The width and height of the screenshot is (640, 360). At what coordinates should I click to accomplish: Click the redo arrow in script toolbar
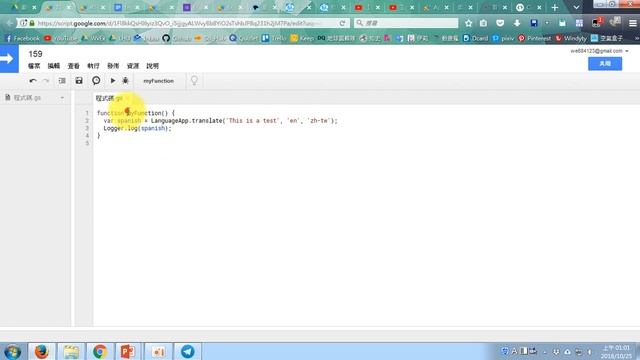(46, 81)
